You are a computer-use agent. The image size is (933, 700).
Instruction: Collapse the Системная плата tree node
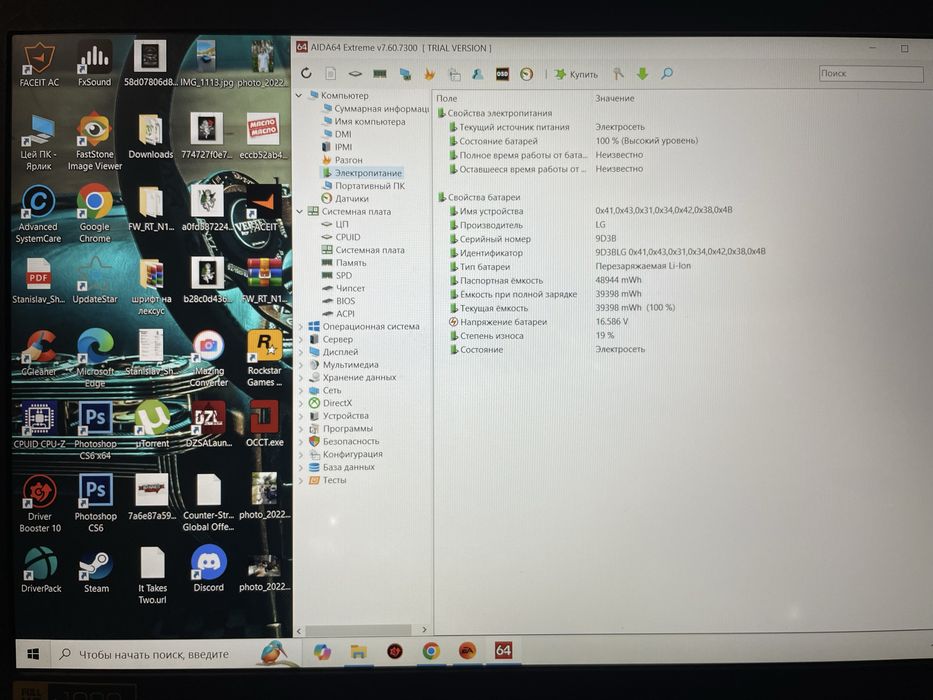coord(300,211)
